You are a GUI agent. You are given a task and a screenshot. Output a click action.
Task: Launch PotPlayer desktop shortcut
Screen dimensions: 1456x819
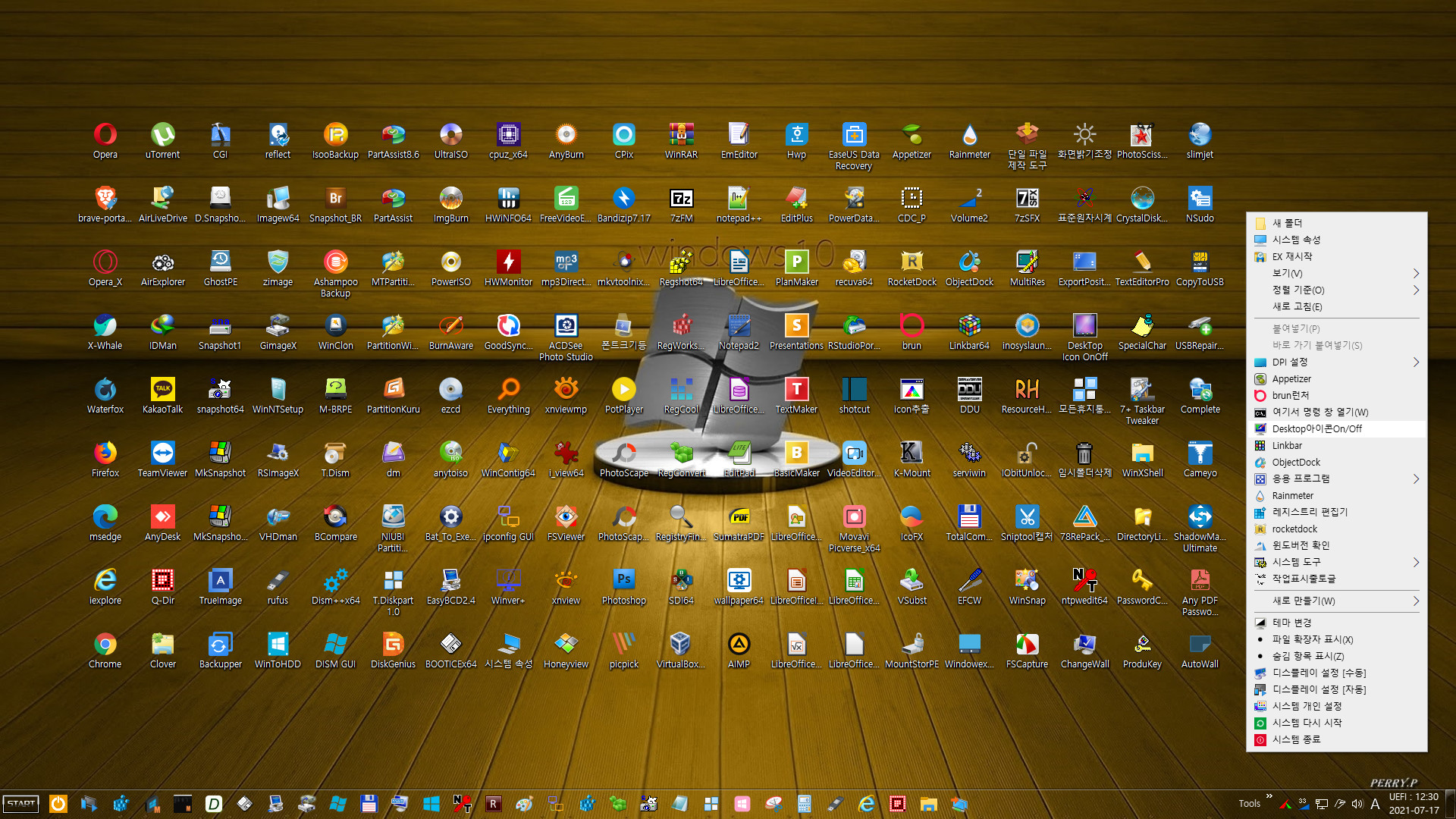pos(623,396)
